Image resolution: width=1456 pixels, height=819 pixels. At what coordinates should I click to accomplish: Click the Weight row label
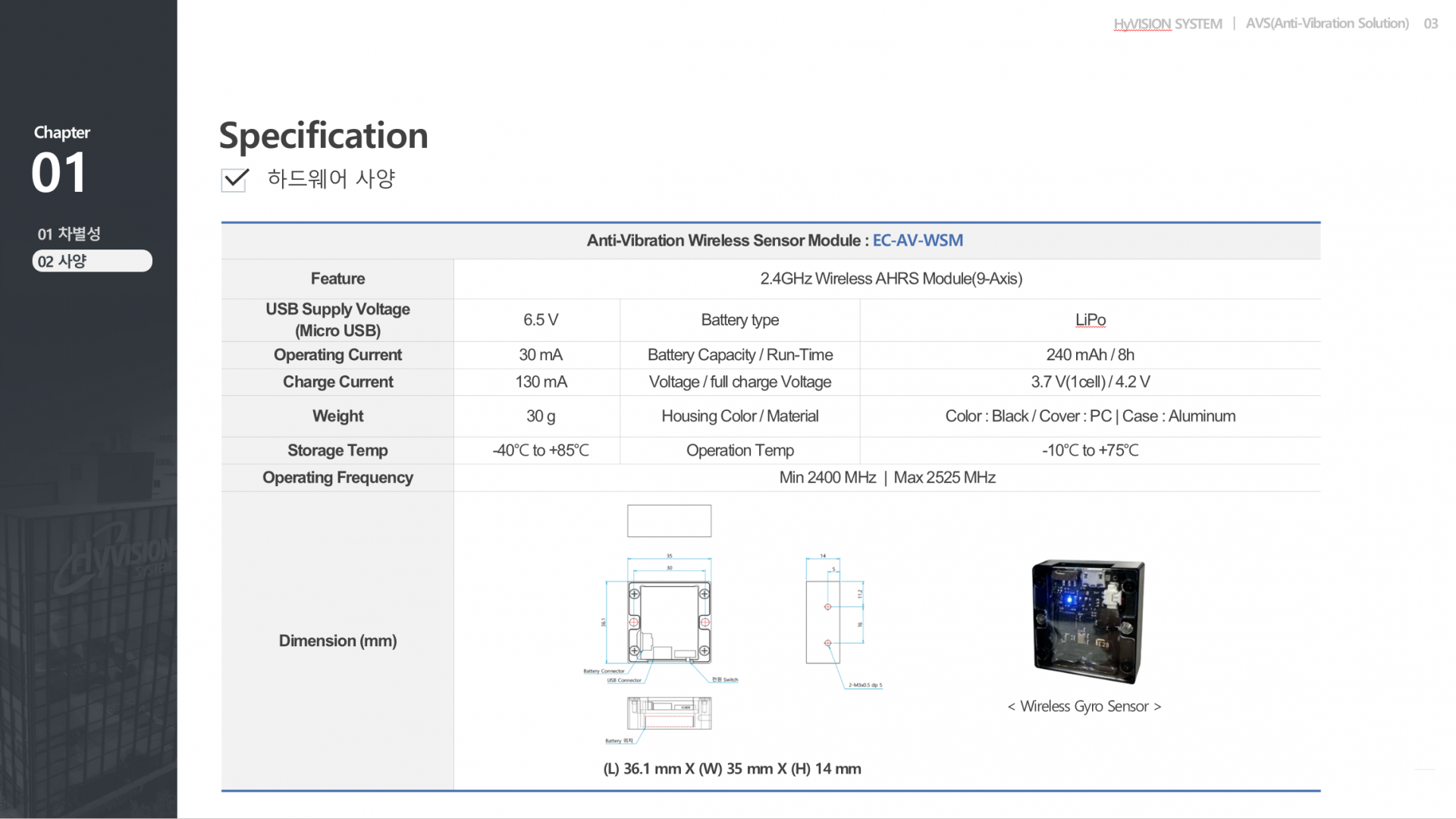pos(337,416)
